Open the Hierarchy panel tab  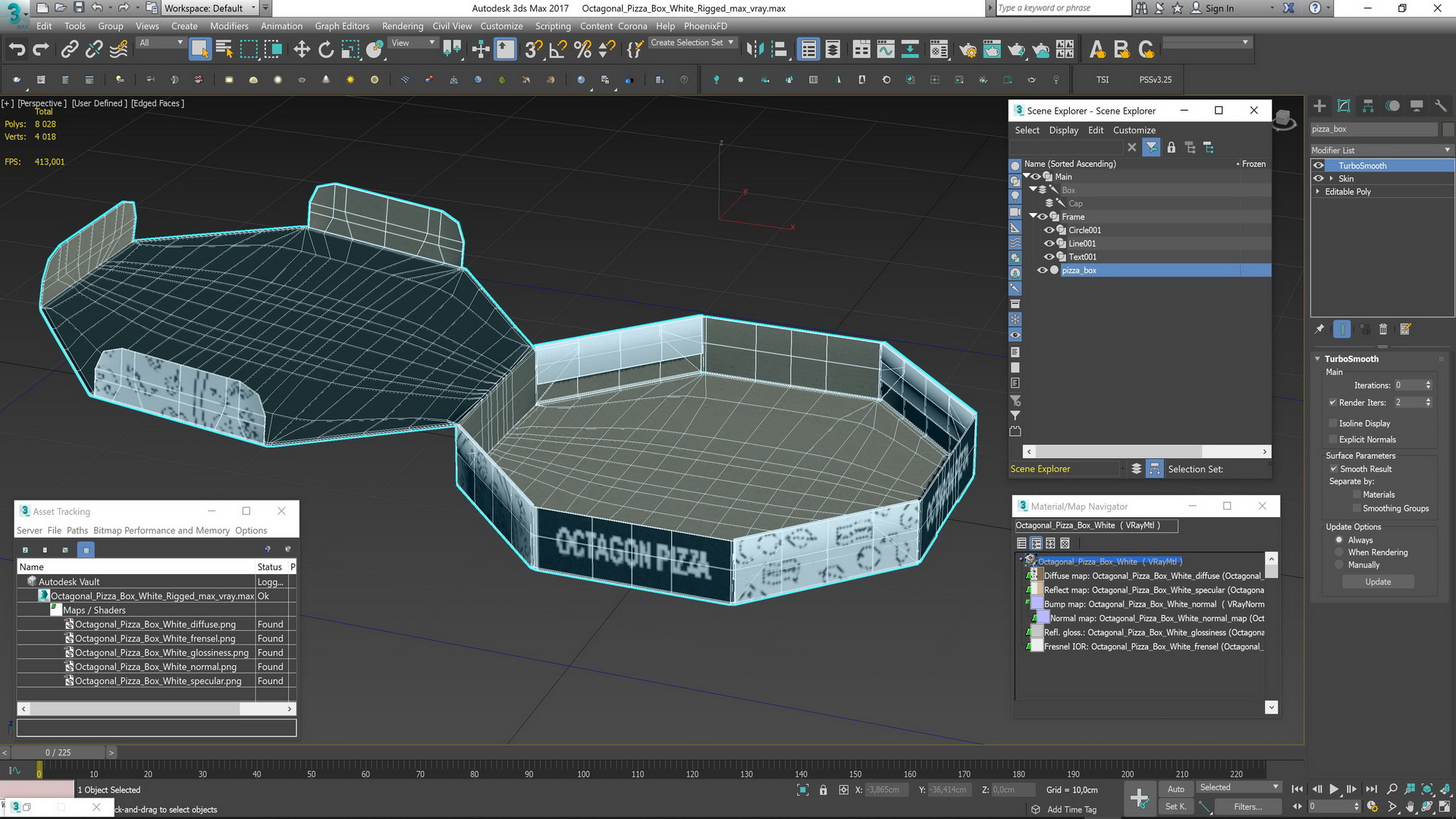click(x=1368, y=106)
